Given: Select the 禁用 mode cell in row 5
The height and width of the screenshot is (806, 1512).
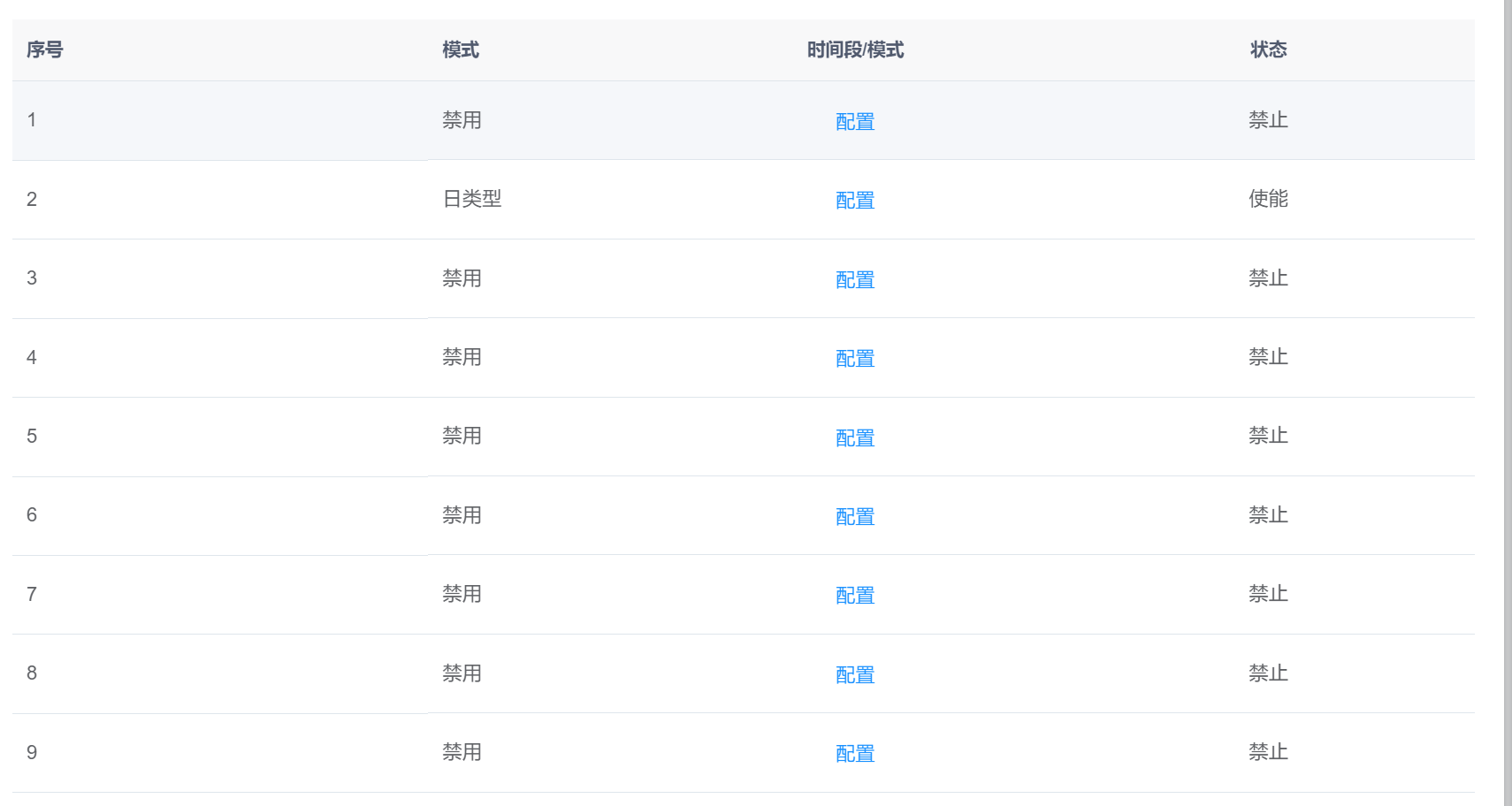Looking at the screenshot, I should 462,436.
